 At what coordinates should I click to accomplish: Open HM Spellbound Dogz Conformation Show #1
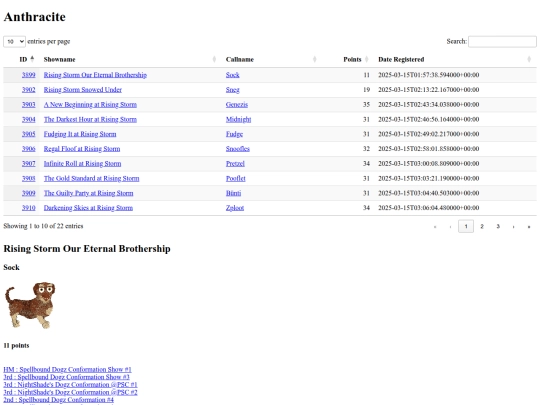67,370
